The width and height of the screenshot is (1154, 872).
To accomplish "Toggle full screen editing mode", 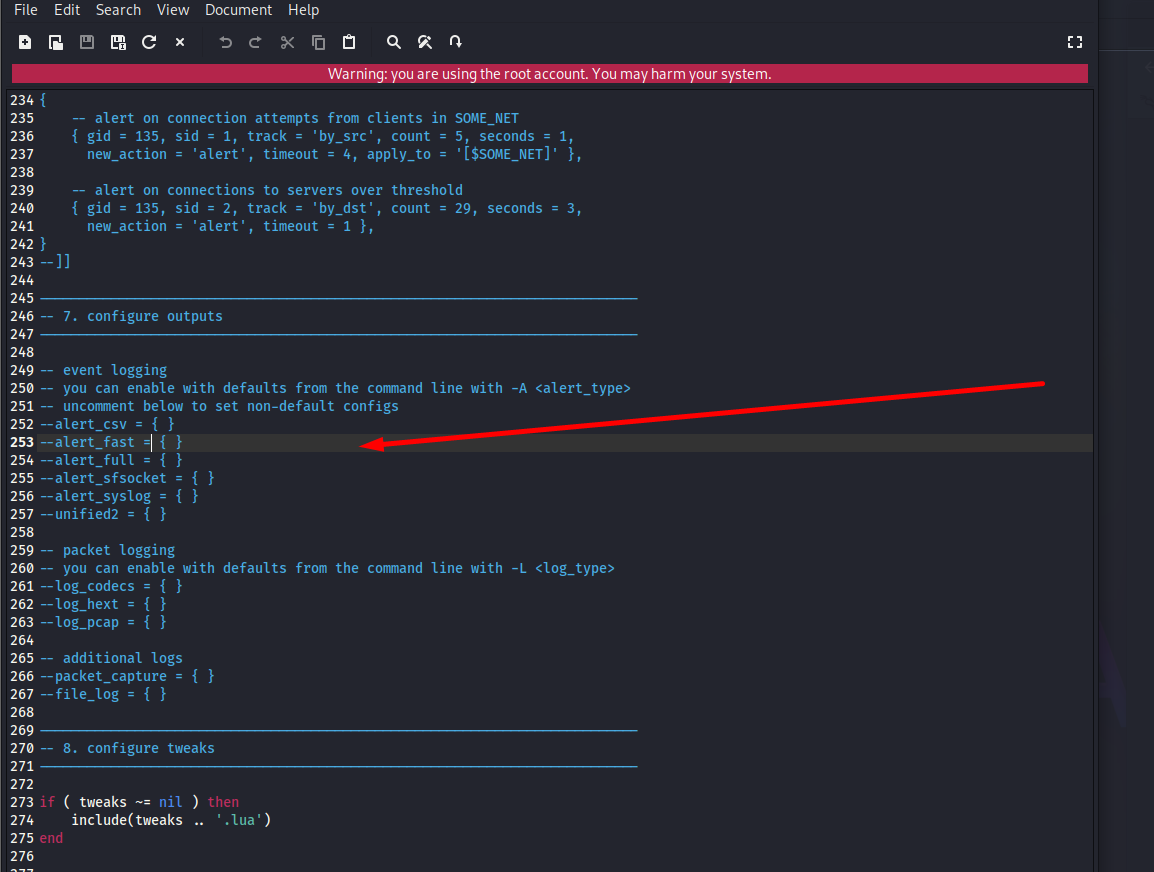I will click(x=1075, y=42).
